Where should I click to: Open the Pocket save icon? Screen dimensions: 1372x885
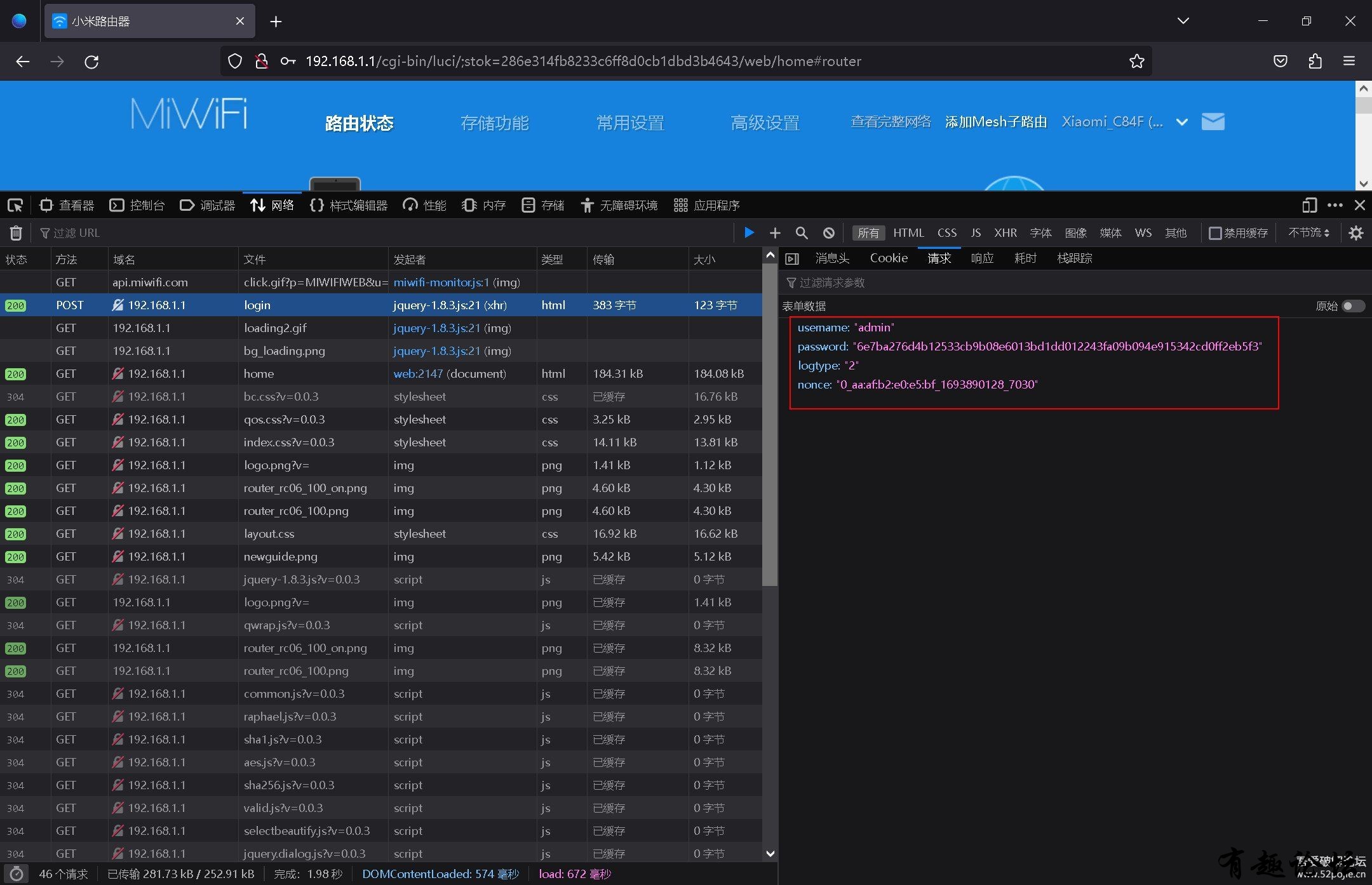tap(1281, 61)
